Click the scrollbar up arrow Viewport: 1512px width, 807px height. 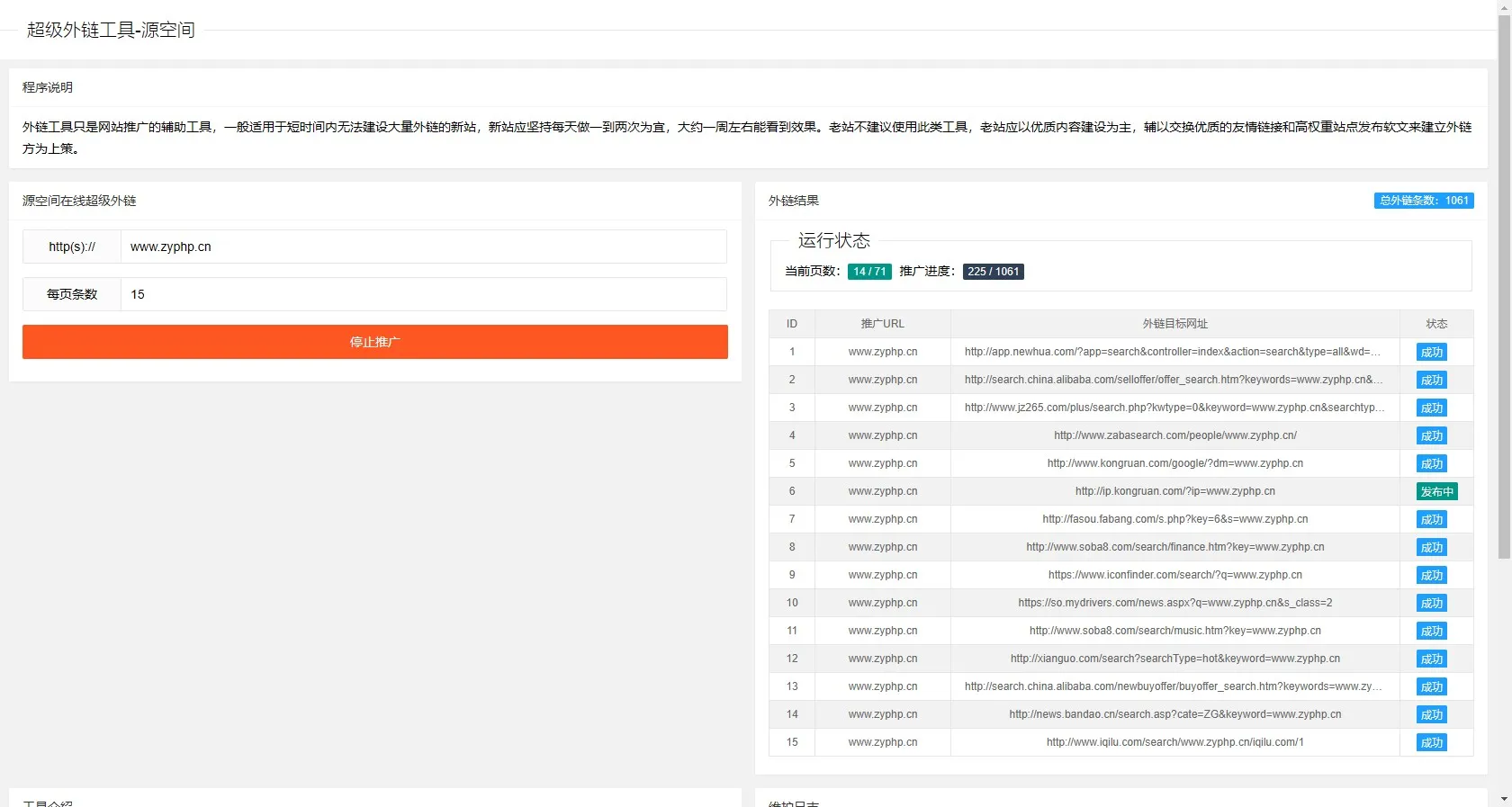pyautogui.click(x=1504, y=5)
